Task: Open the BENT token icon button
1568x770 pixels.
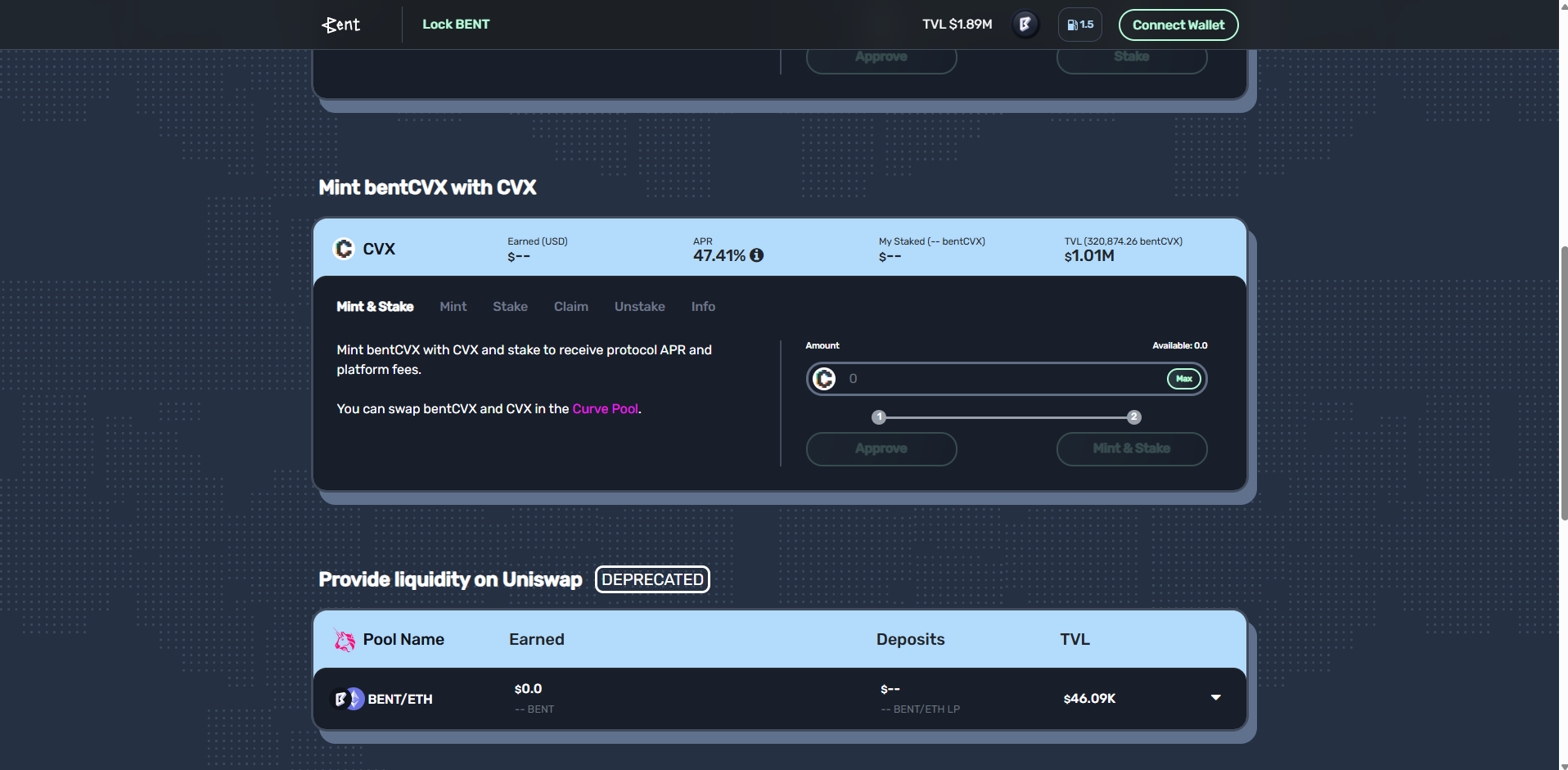Action: (1025, 25)
